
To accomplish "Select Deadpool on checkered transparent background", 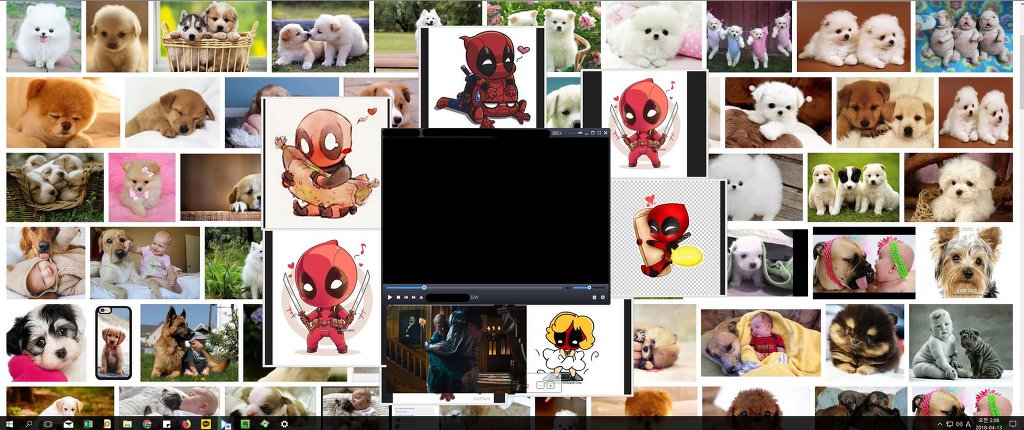I will [667, 237].
